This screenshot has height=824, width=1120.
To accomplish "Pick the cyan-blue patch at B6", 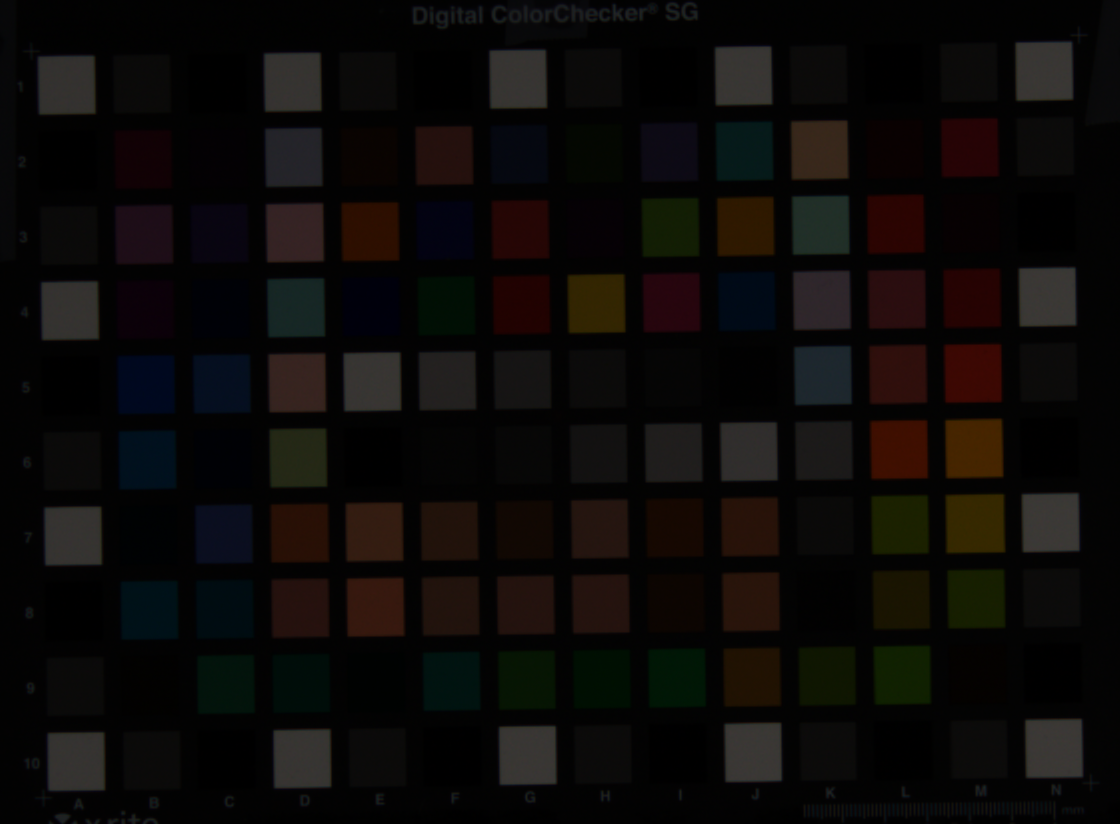I will (148, 460).
